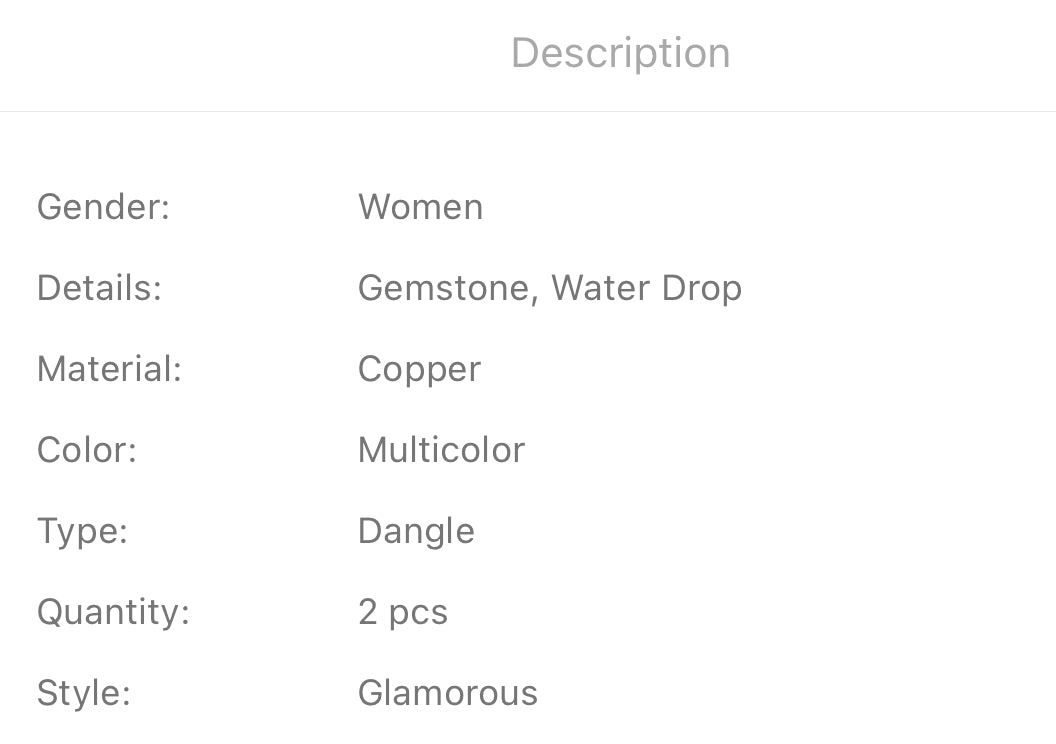Select the Multicolor color value
This screenshot has height=744, width=1056.
coord(441,450)
